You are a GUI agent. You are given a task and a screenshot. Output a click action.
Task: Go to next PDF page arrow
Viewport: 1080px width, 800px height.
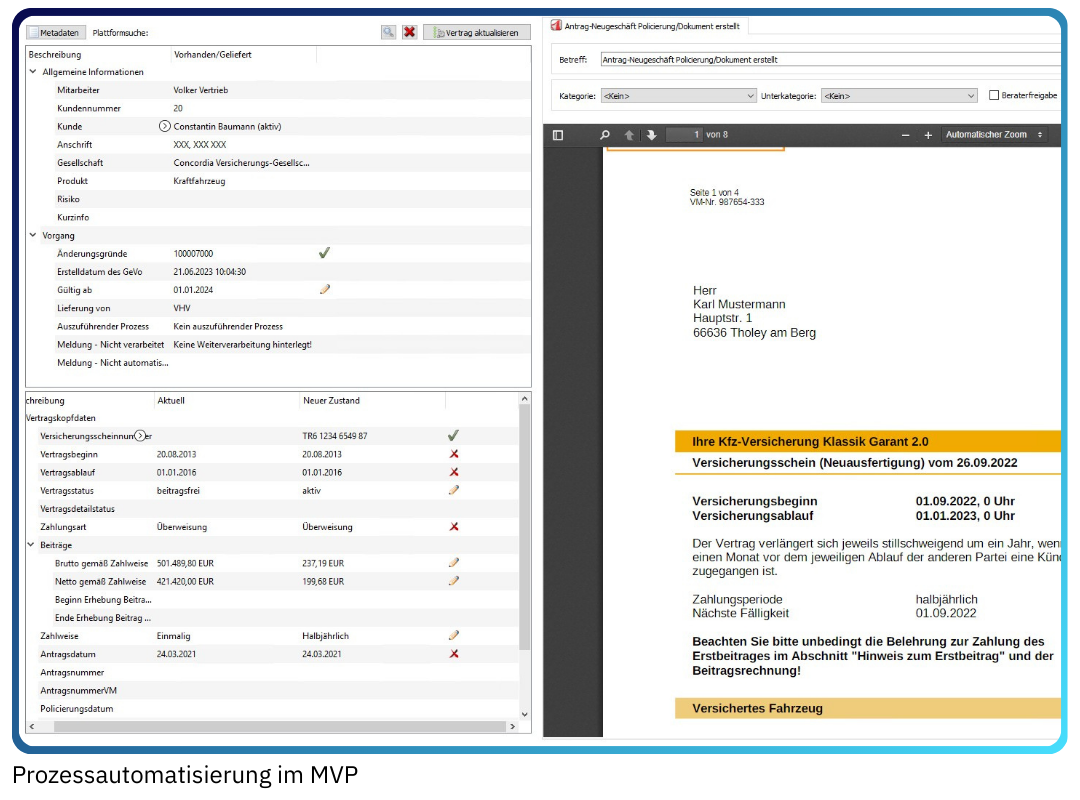651,135
